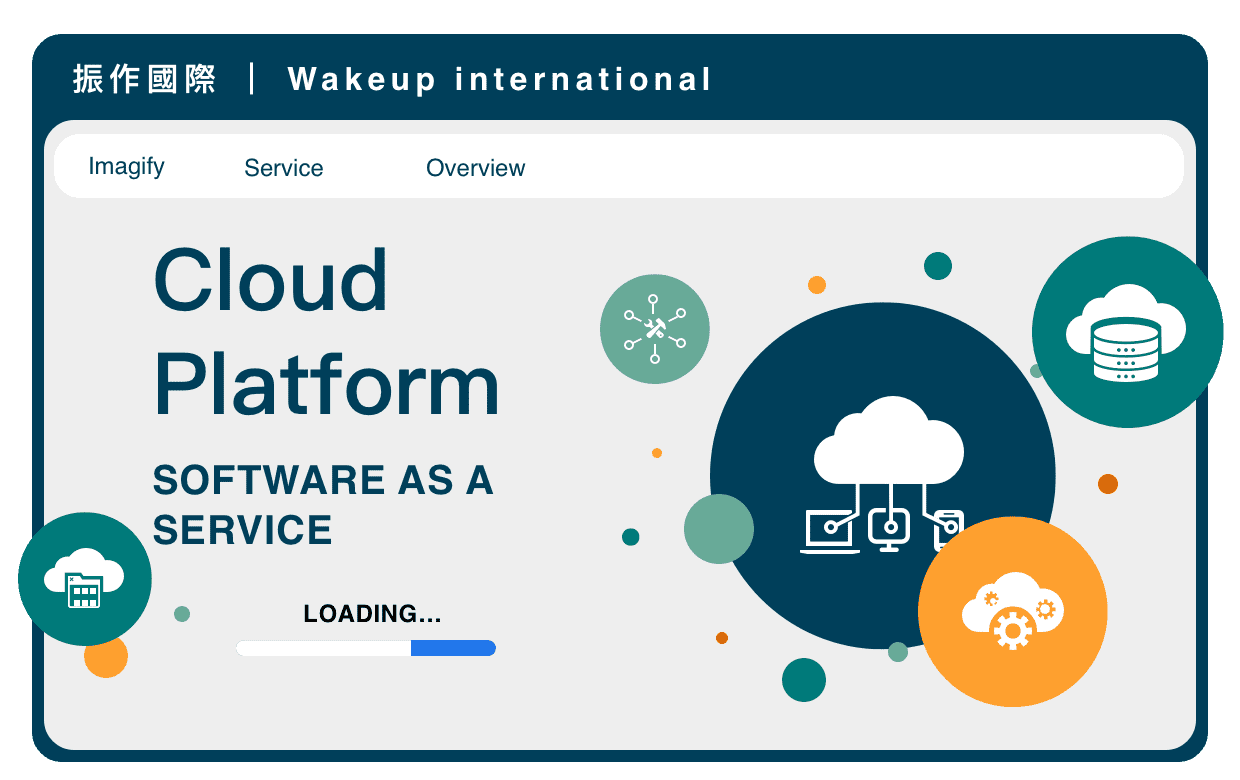
Task: Click the Wakeup international title
Action: pyautogui.click(x=500, y=79)
